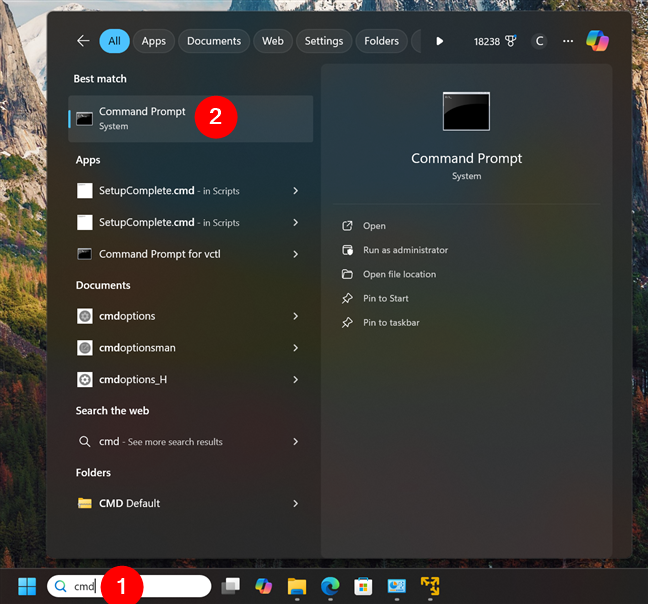Open File Explorer from the taskbar

point(297,586)
